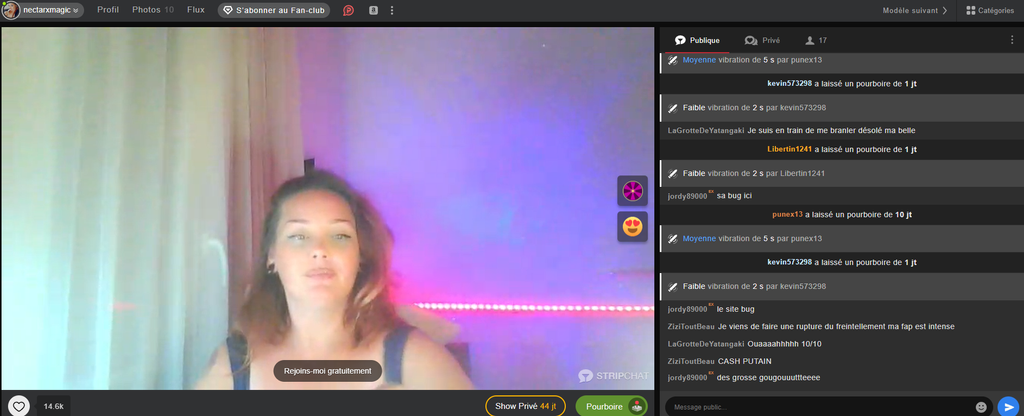
Task: Click username ZiziToutBeau in 'CASH PUTAIN' message
Action: click(691, 361)
